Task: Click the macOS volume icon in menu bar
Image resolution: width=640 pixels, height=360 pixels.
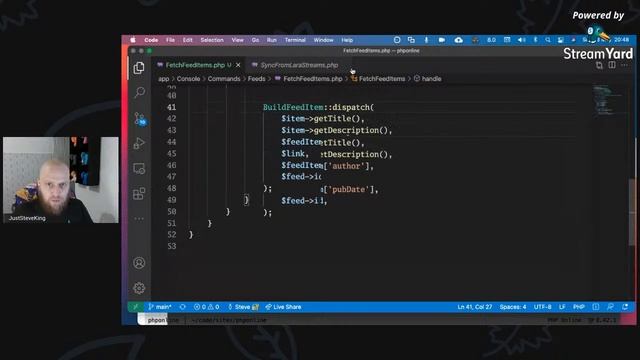Action: click(521, 40)
